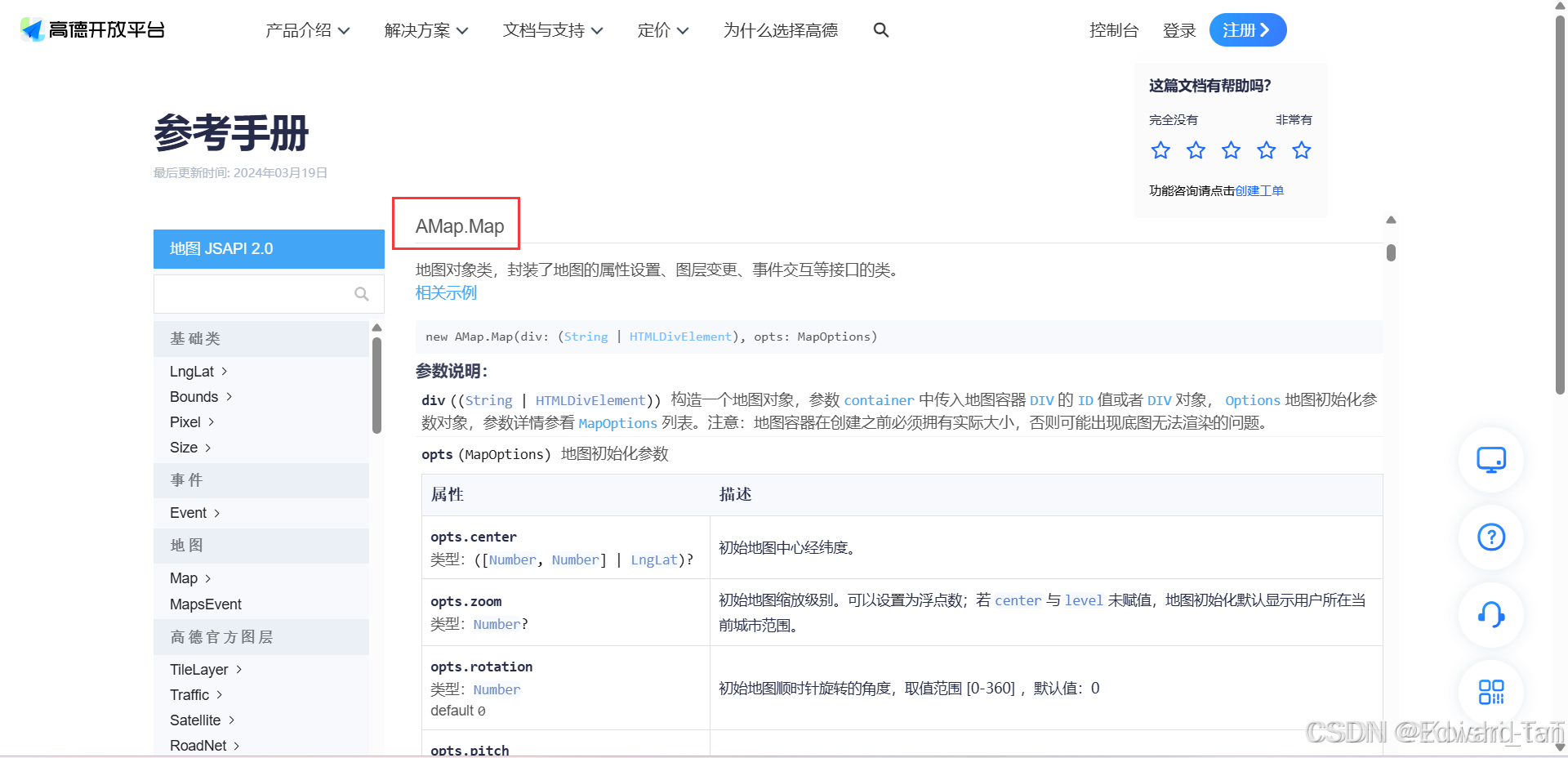Expand the Satellite sidebar item
This screenshot has width=1568, height=758.
pyautogui.click(x=203, y=720)
